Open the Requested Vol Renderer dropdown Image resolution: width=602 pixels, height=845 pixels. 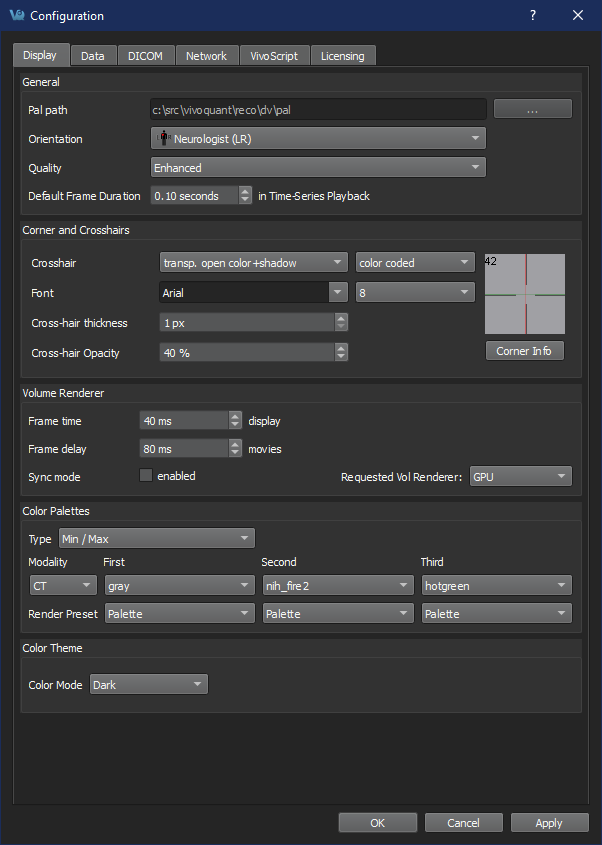(520, 477)
